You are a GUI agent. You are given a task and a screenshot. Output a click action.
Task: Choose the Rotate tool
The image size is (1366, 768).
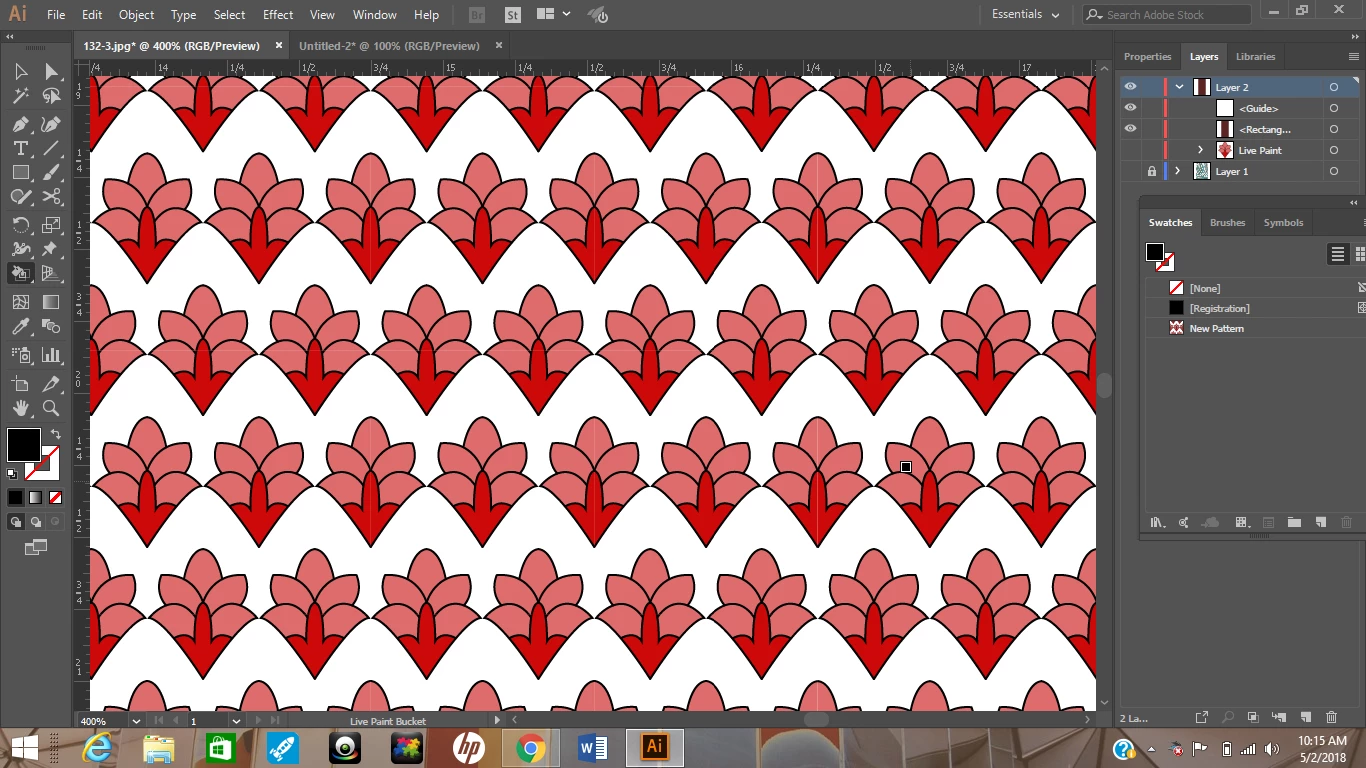[x=20, y=225]
